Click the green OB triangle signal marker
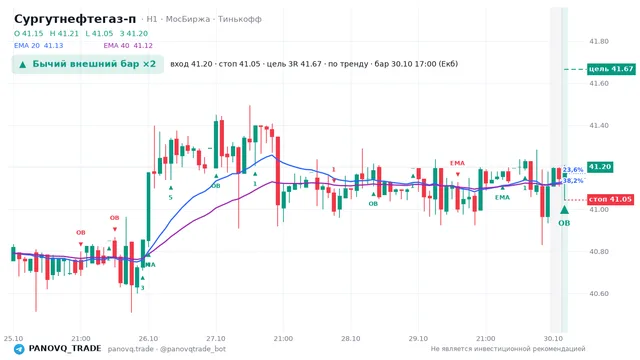Viewport: 640px width, 360px height. [564, 210]
